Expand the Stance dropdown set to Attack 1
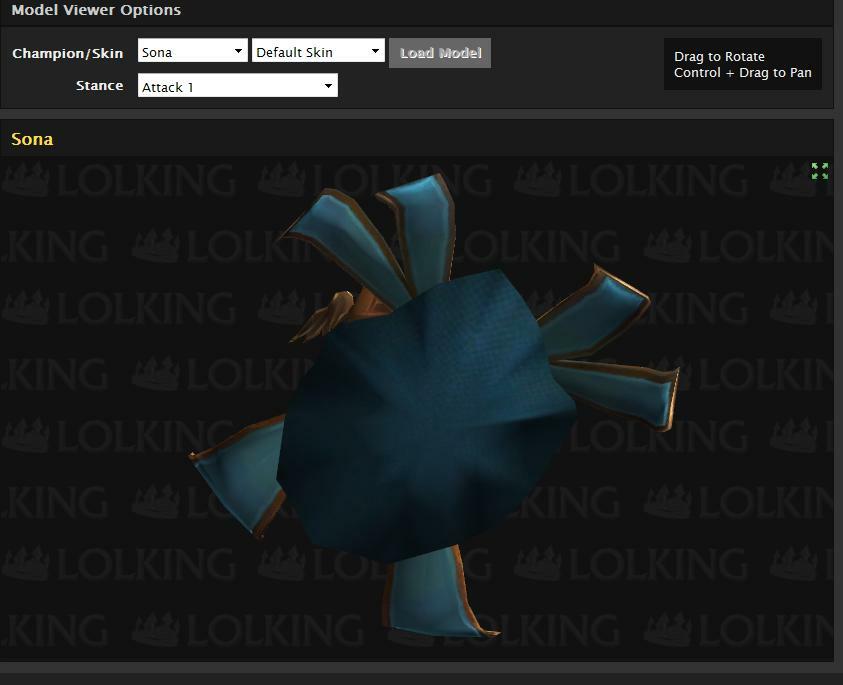843x685 pixels. tap(238, 87)
